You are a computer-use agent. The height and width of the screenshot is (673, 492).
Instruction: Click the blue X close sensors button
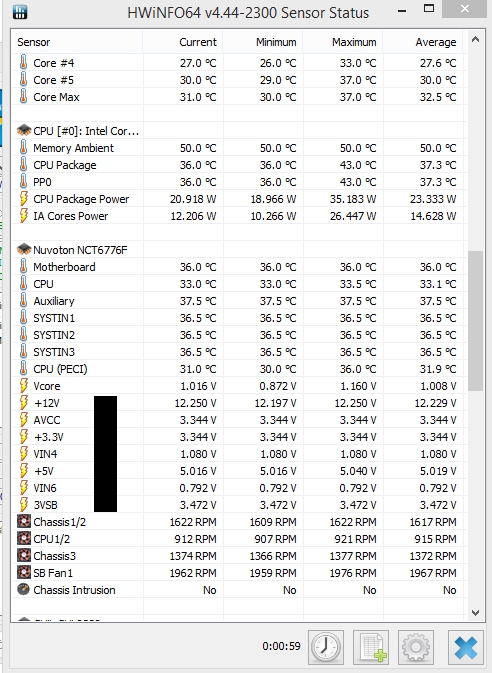[465, 647]
